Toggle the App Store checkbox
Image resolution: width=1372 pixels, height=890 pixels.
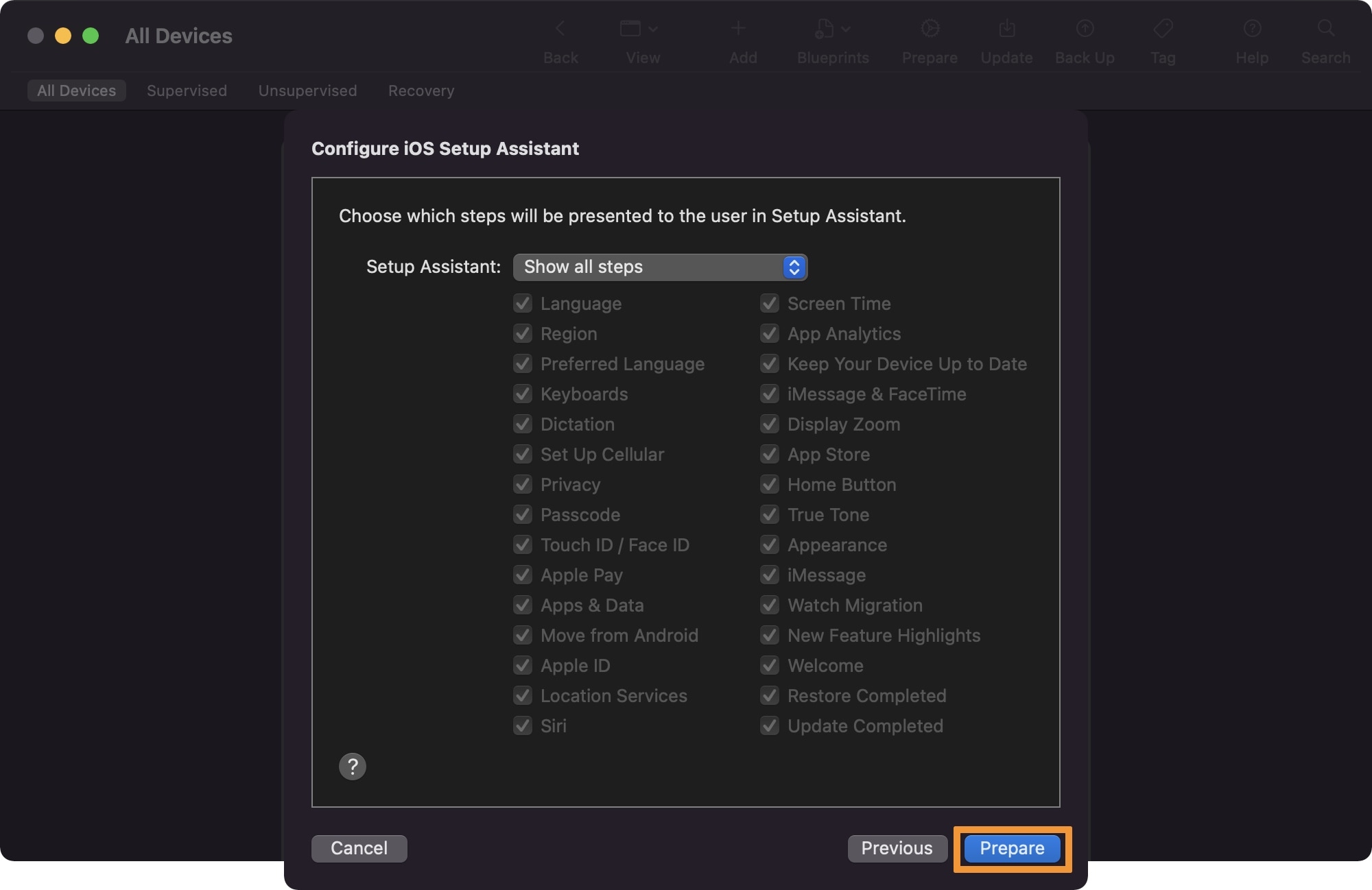[770, 454]
